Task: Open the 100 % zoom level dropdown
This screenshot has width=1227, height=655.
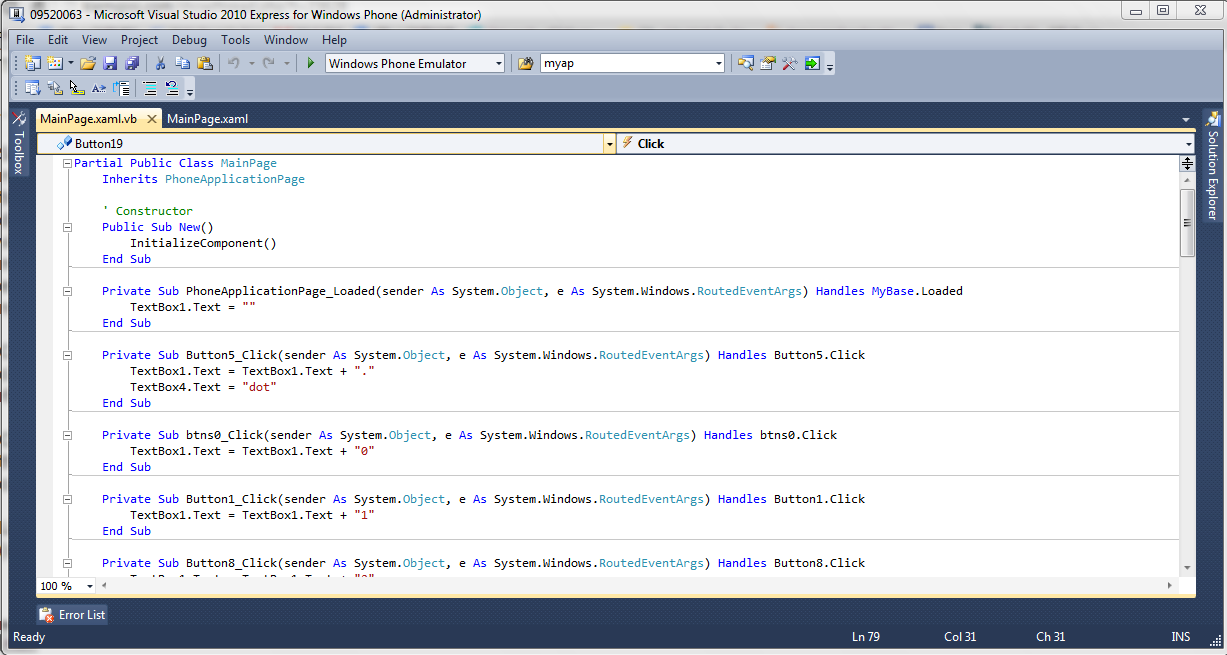Action: click(89, 586)
